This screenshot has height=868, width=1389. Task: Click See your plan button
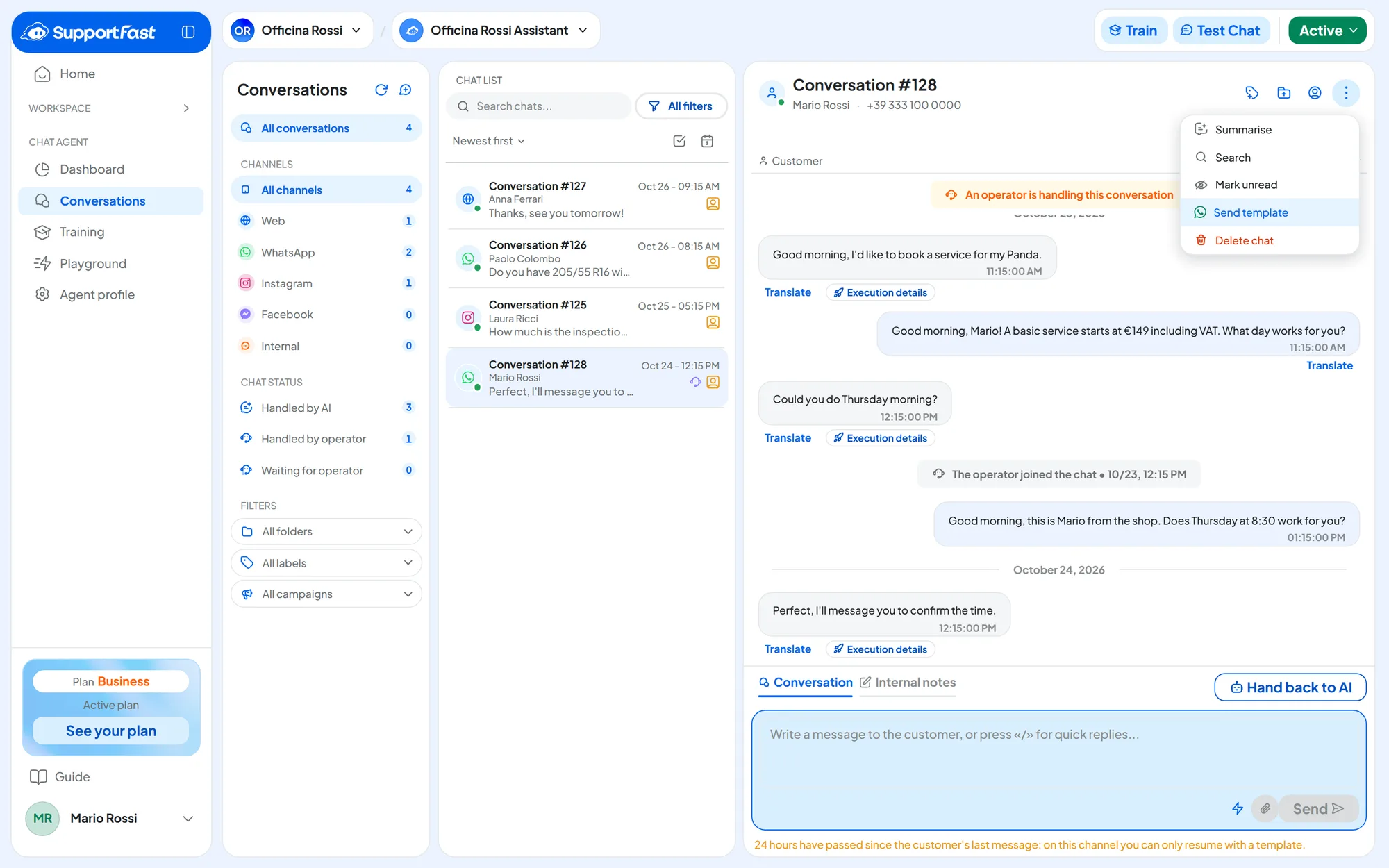(x=111, y=731)
